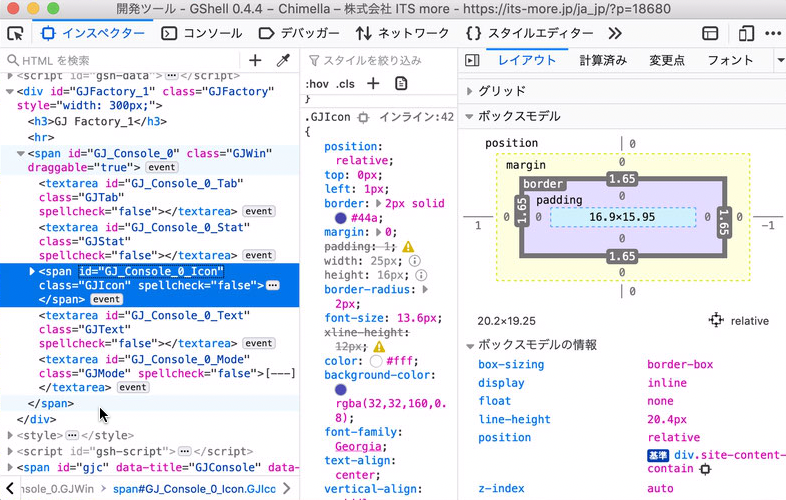786x500 pixels.
Task: Click the HTML search field
Action: click(x=120, y=61)
